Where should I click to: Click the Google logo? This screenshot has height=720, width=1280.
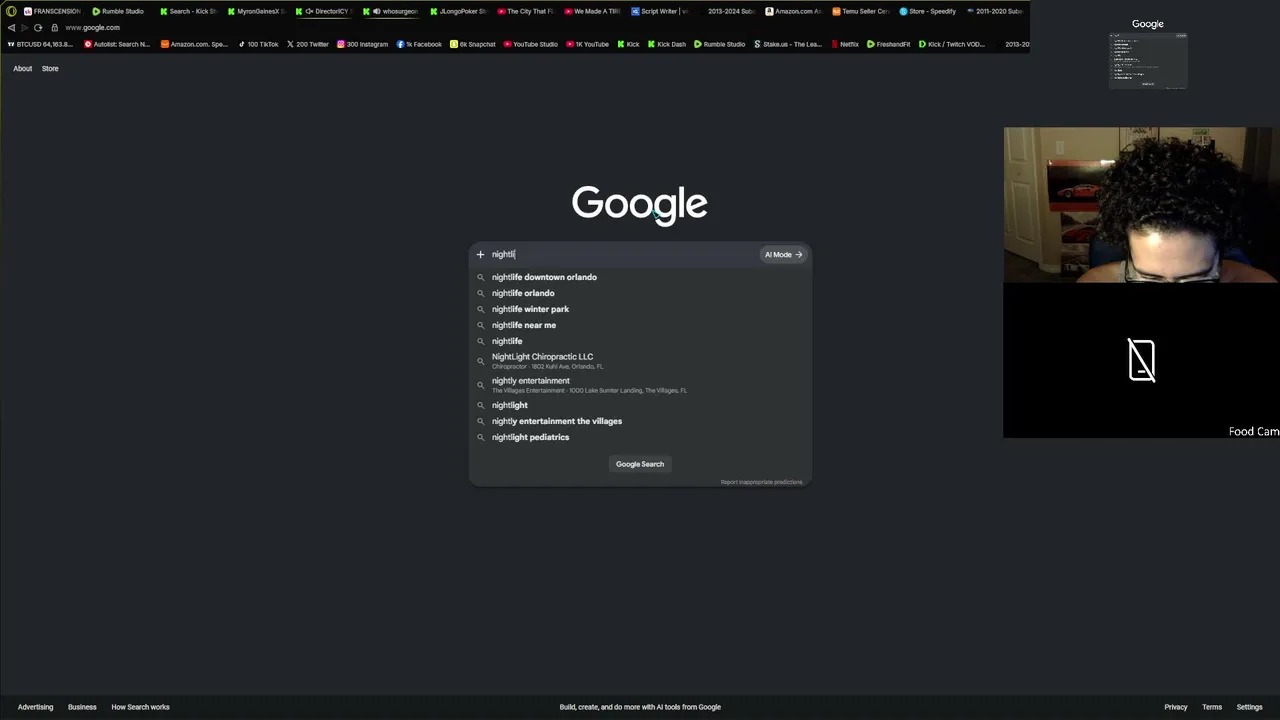640,205
